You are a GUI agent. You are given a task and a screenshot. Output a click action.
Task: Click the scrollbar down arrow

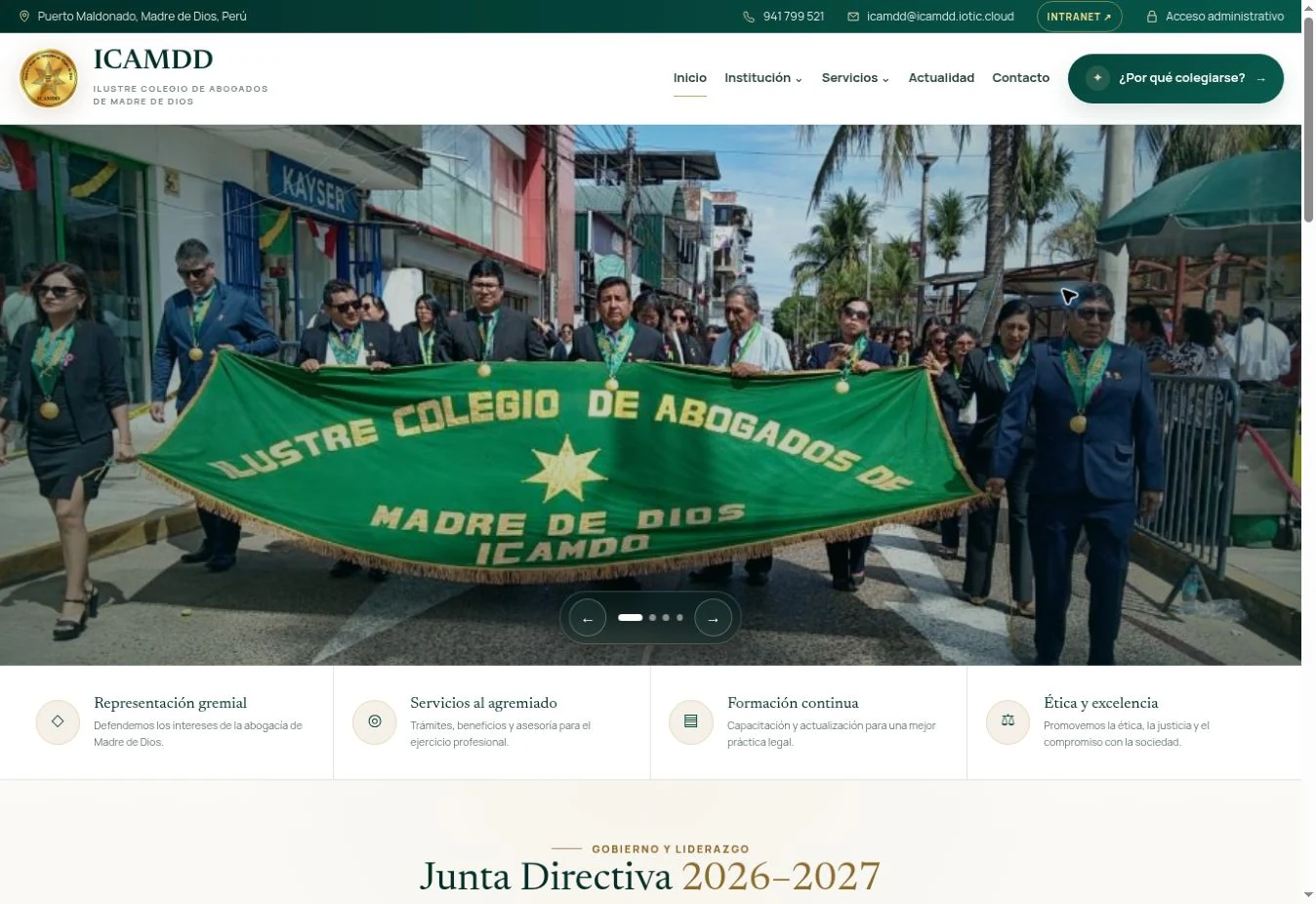[x=1308, y=894]
